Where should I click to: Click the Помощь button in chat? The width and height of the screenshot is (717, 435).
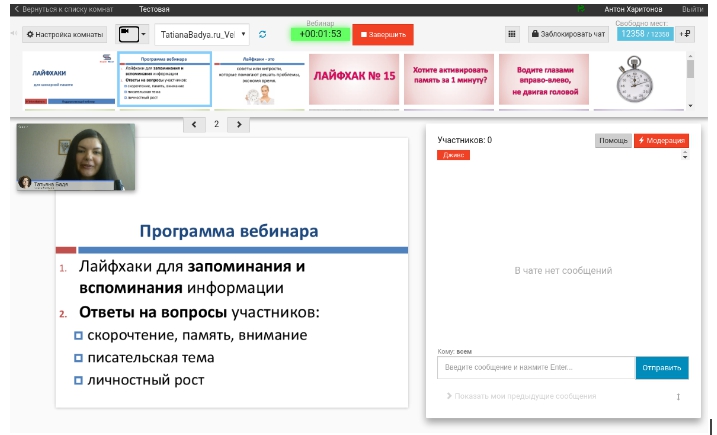tap(613, 140)
